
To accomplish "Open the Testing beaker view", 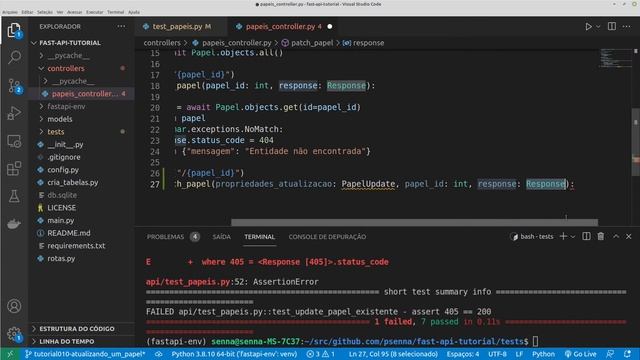I will click(x=14, y=196).
